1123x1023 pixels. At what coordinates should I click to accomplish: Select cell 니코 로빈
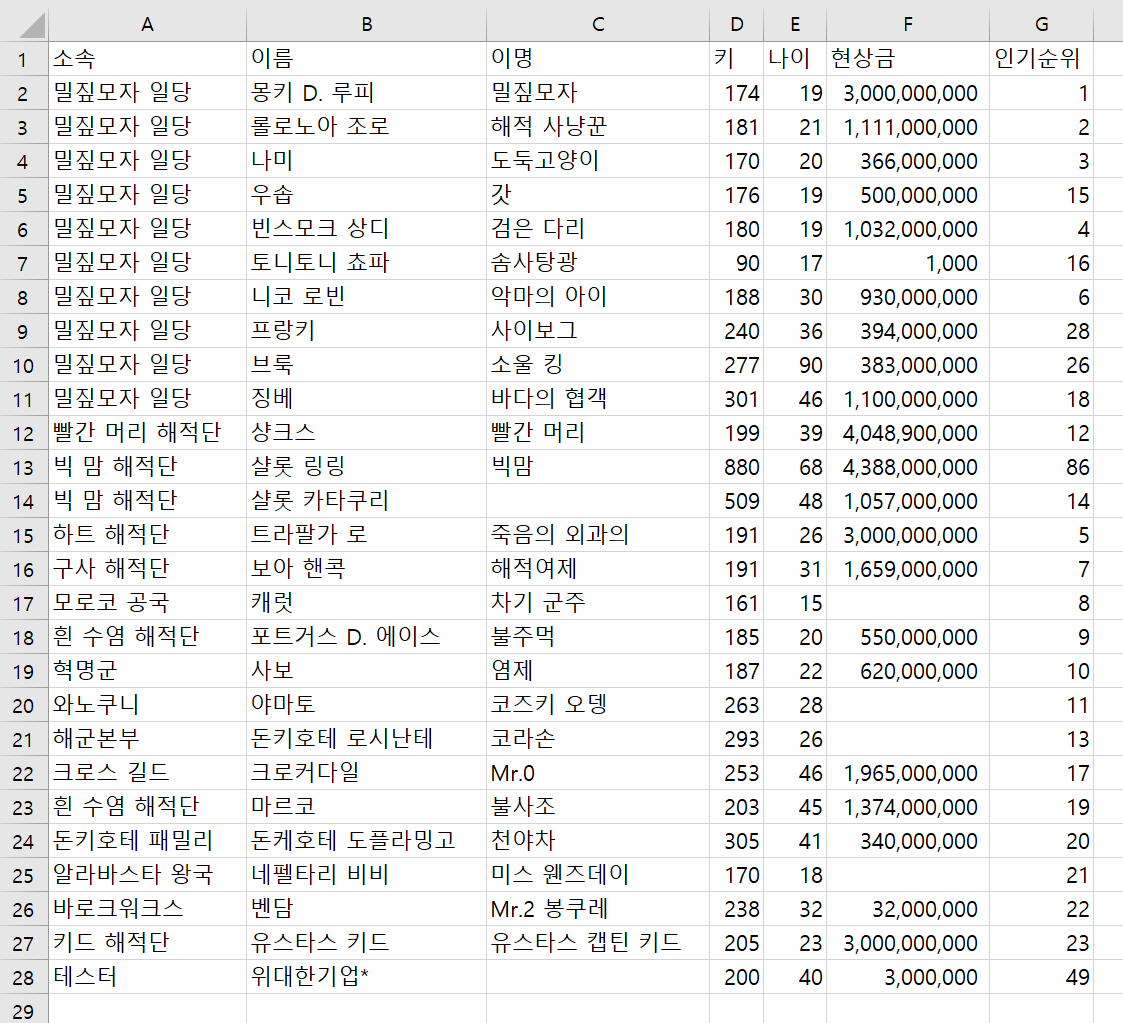click(x=367, y=297)
